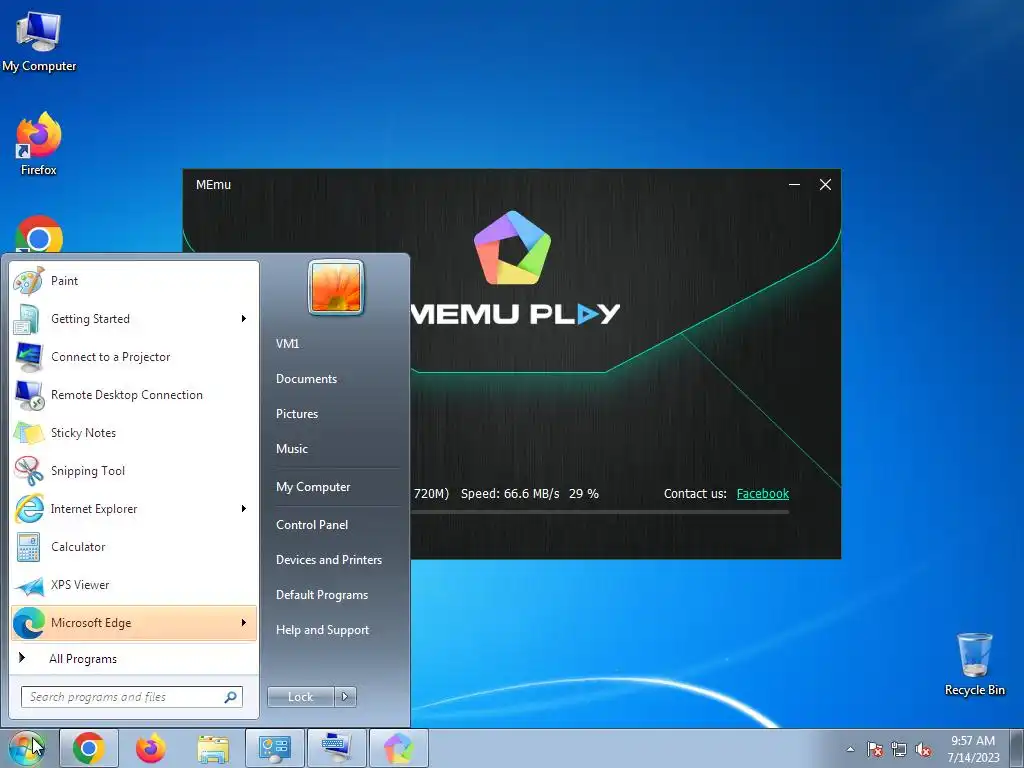Click the Speed: 66.6 MB/s text

(510, 494)
